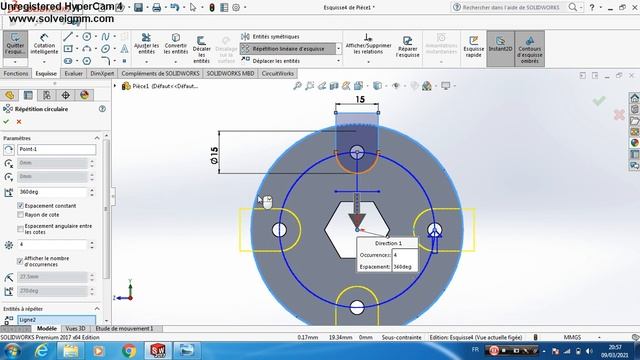Open help for Répétition circulaire

[102, 109]
